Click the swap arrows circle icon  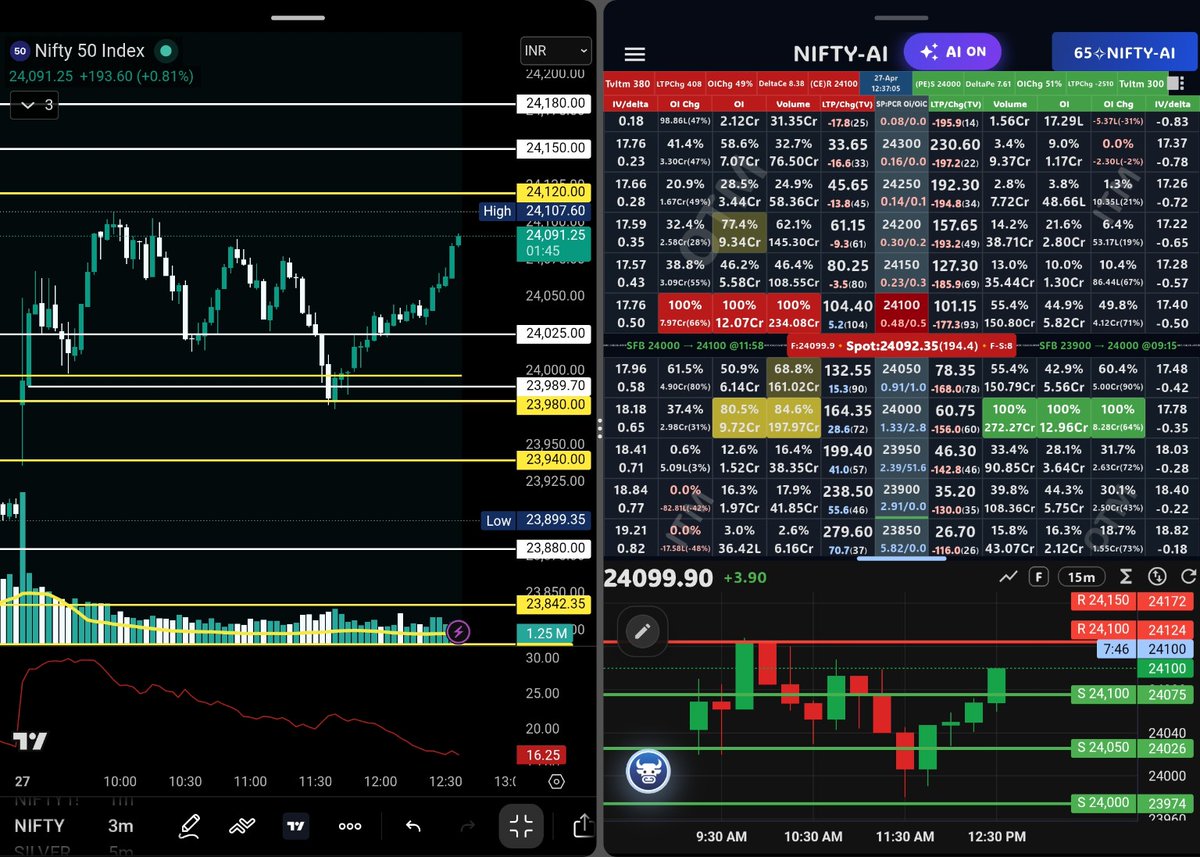coord(1158,577)
